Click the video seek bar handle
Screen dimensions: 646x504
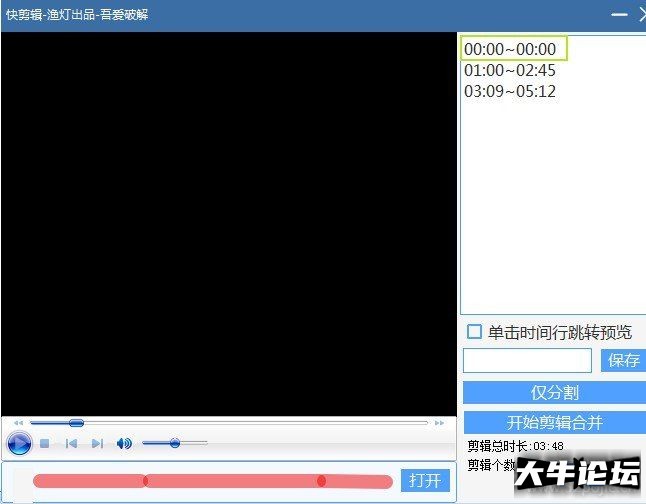[x=76, y=423]
